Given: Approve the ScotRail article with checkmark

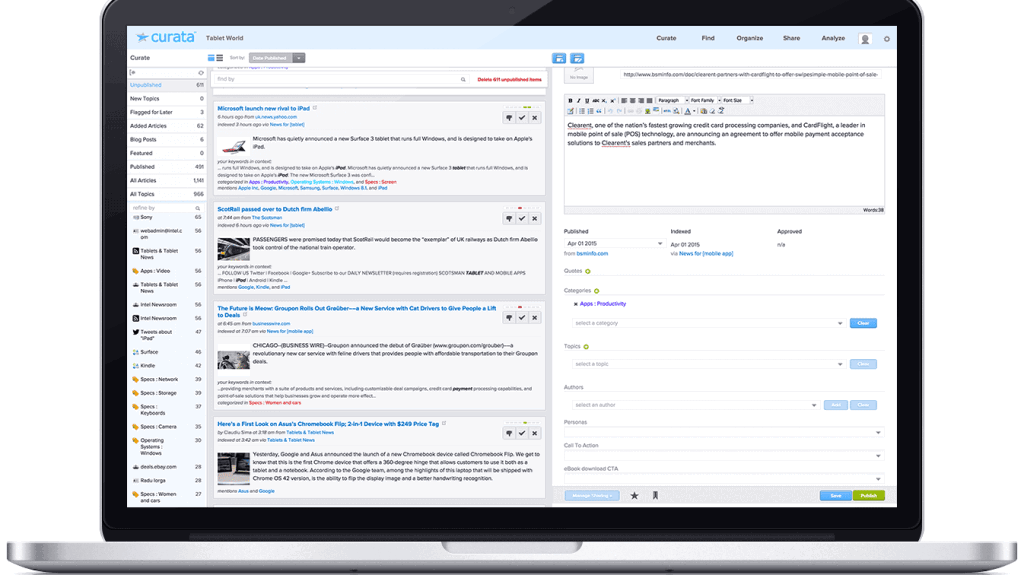Looking at the screenshot, I should 522,218.
